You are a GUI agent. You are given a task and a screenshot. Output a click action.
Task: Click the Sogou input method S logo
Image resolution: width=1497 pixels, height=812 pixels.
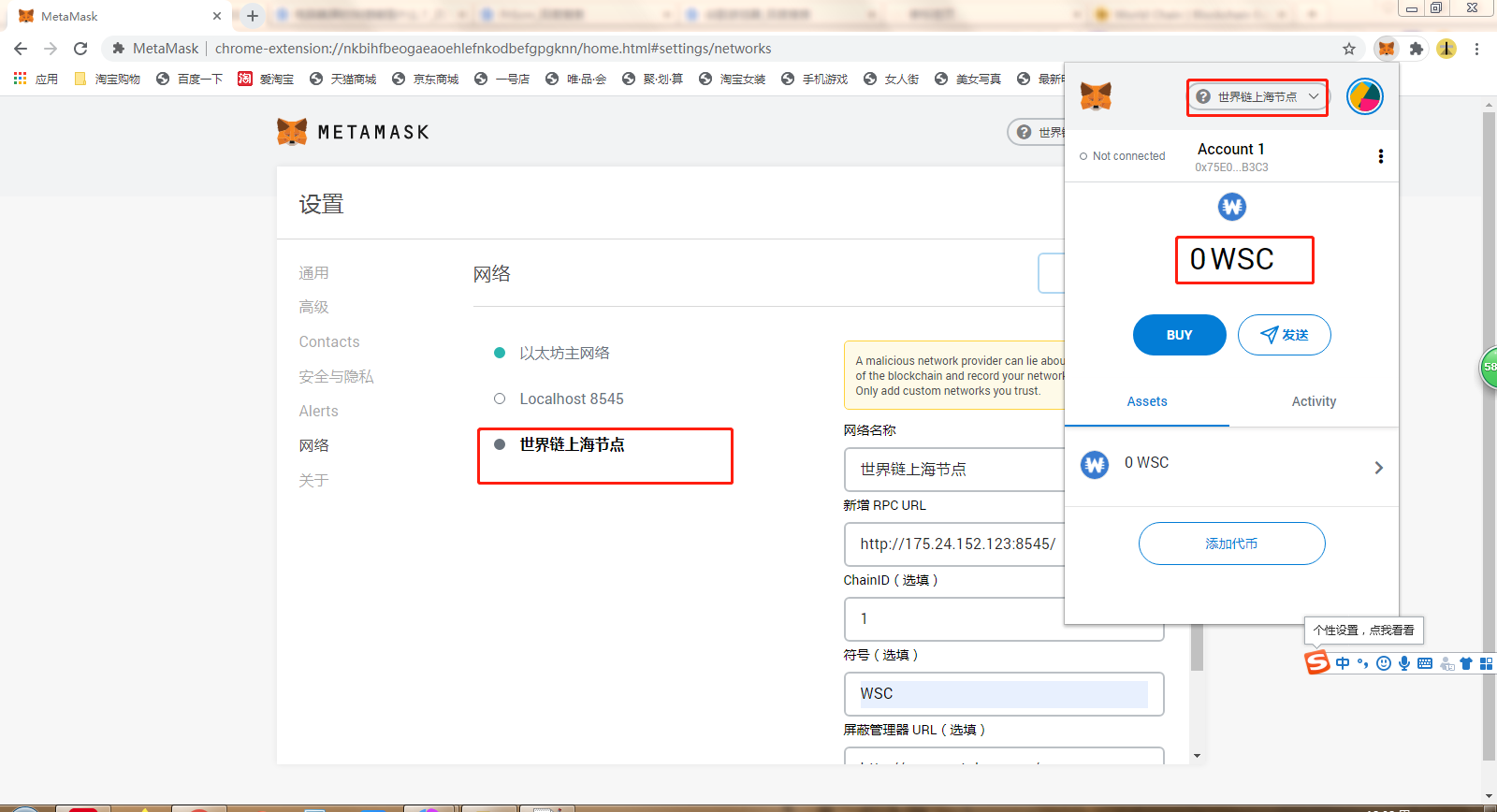click(x=1317, y=662)
